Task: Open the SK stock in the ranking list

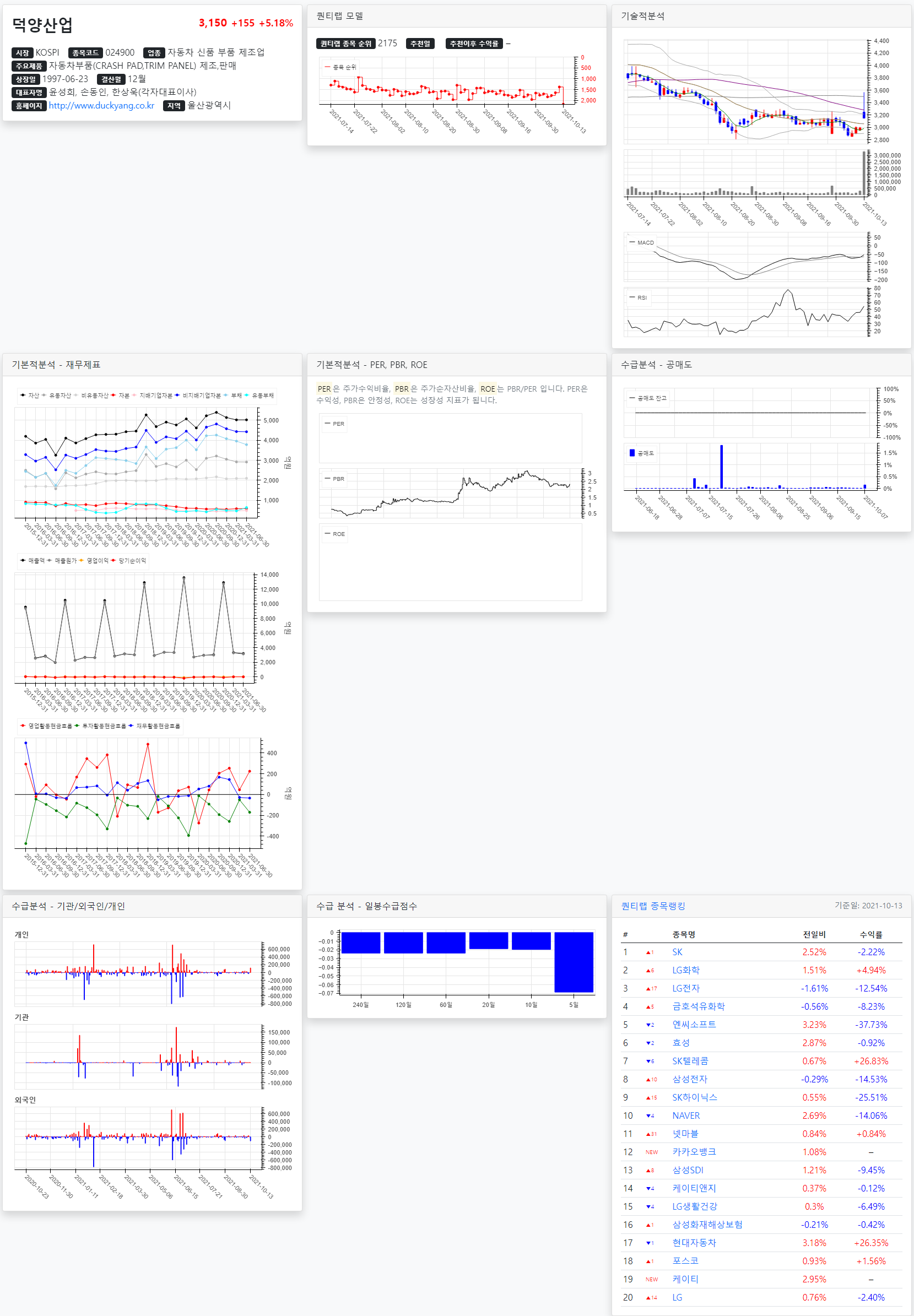Action: [x=677, y=952]
